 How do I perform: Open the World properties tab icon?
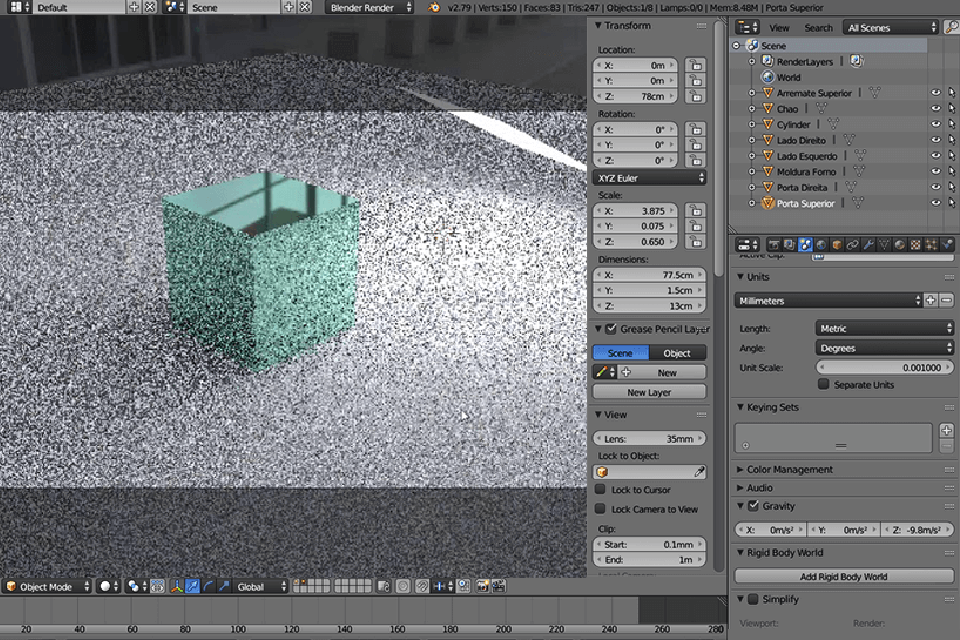click(821, 245)
